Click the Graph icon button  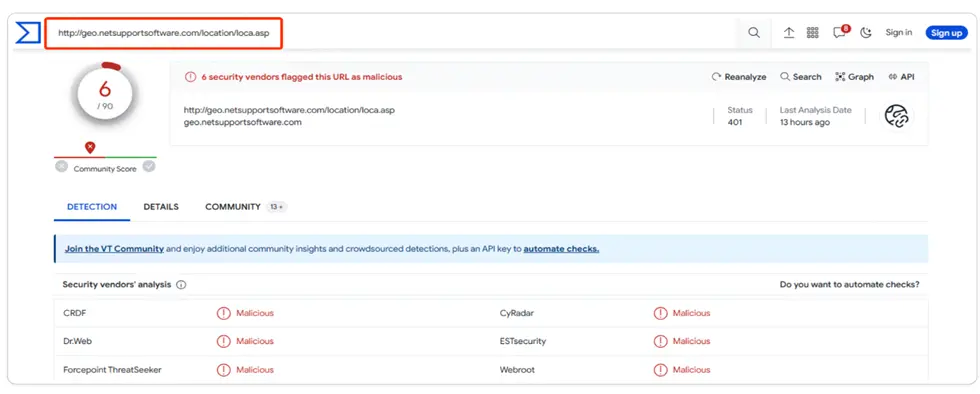854,77
